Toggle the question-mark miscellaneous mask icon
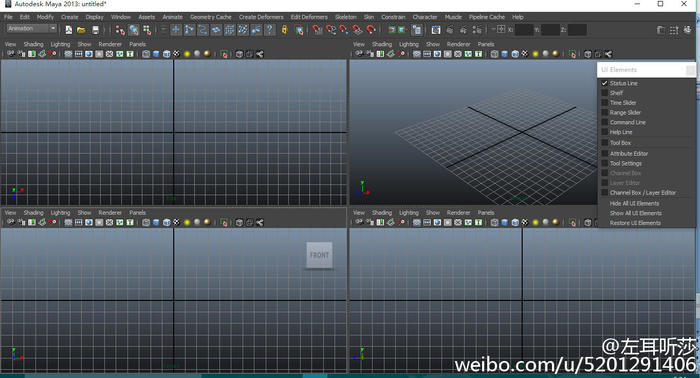 pos(269,30)
